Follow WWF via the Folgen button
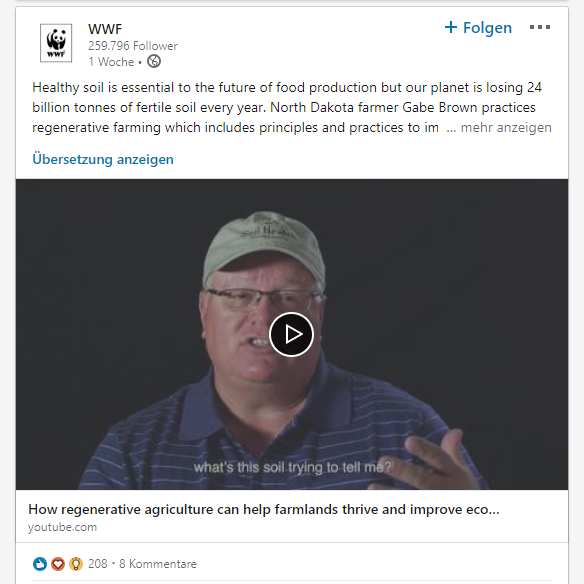 click(x=478, y=28)
